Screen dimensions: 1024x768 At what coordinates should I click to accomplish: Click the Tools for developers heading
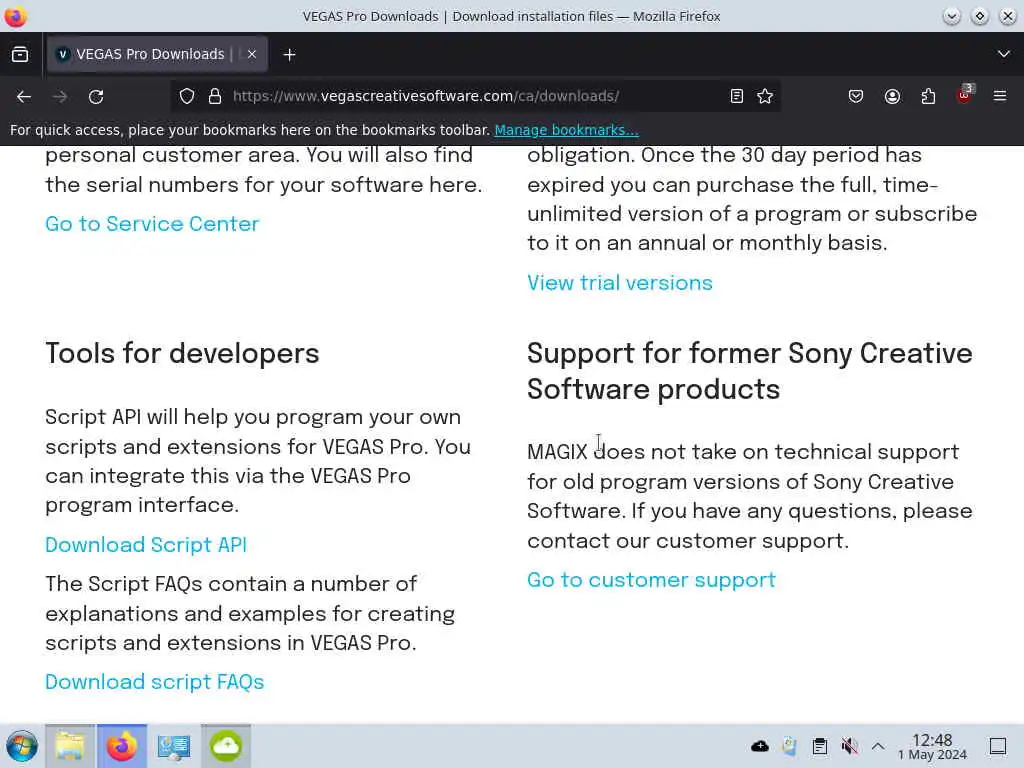tap(182, 353)
